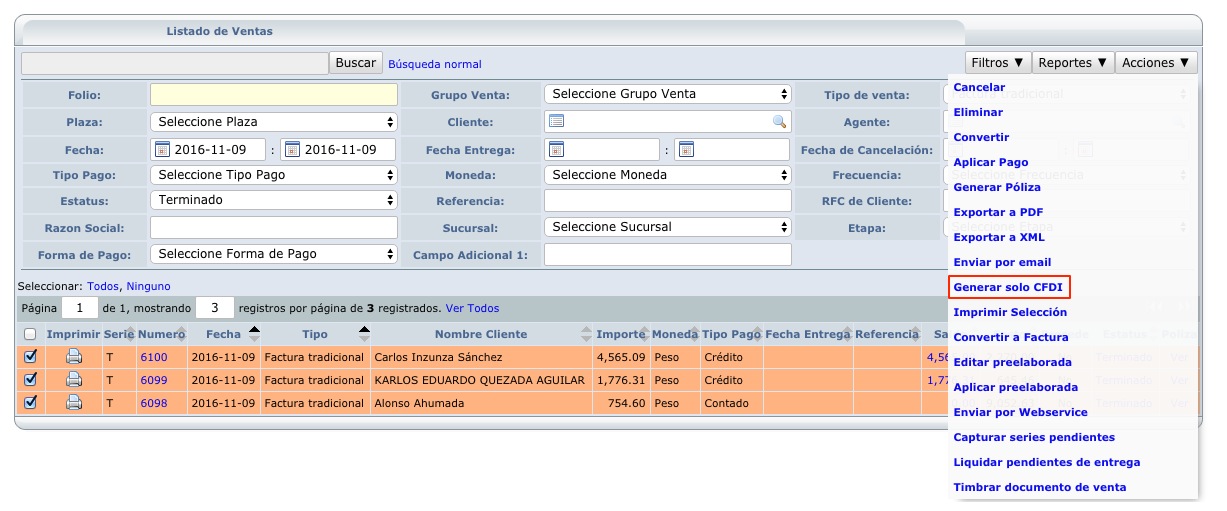
Task: Print sale 6099 with printer icon
Action: coord(73,379)
